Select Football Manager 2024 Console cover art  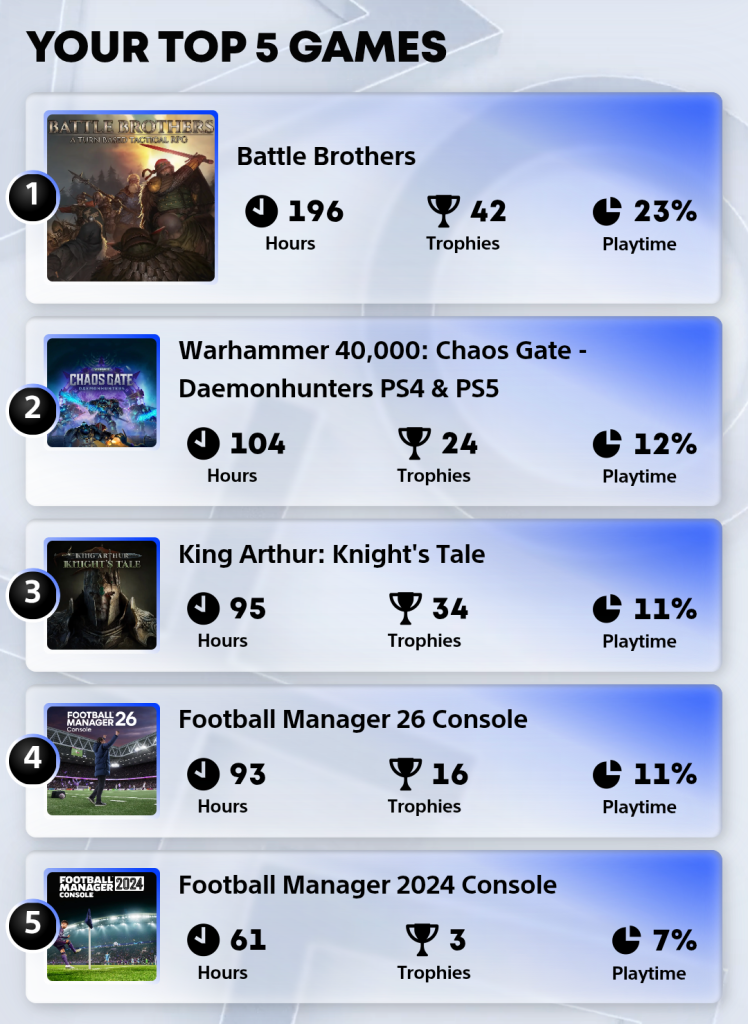tap(102, 925)
